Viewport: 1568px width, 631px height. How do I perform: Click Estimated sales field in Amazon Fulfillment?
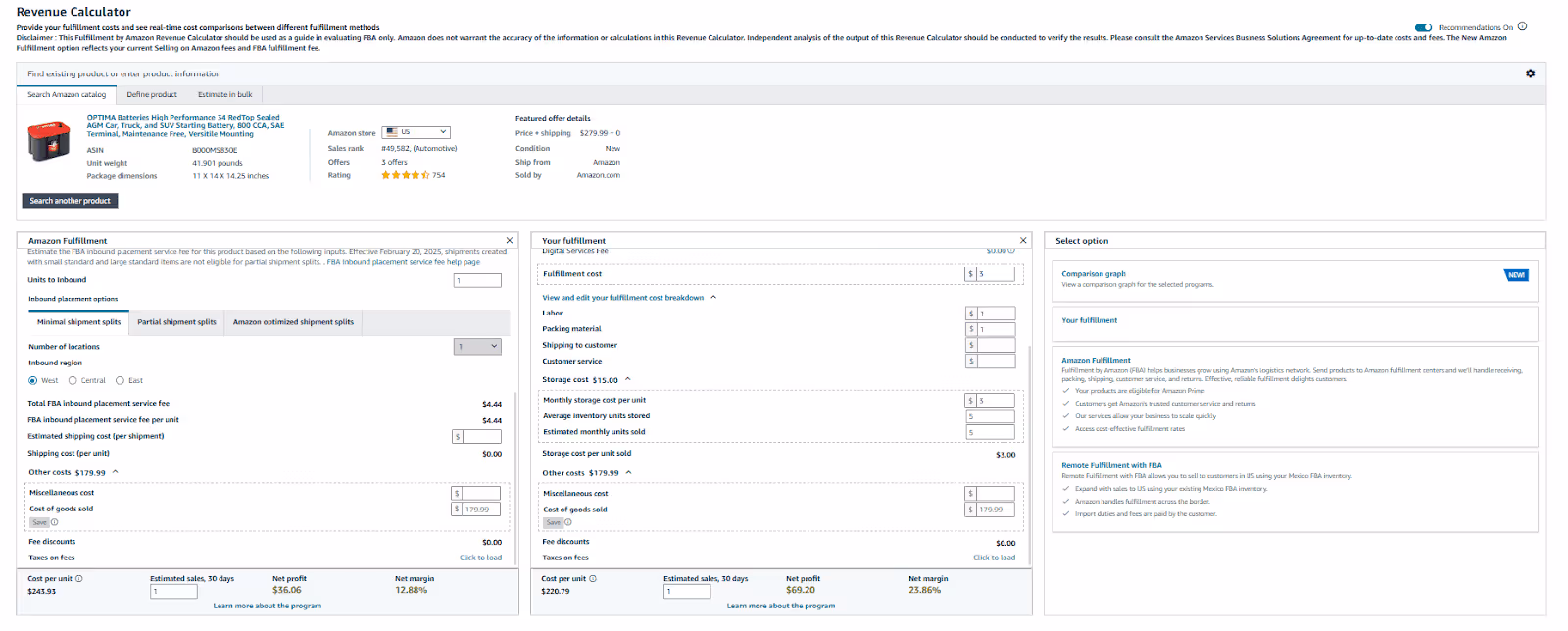pos(173,591)
